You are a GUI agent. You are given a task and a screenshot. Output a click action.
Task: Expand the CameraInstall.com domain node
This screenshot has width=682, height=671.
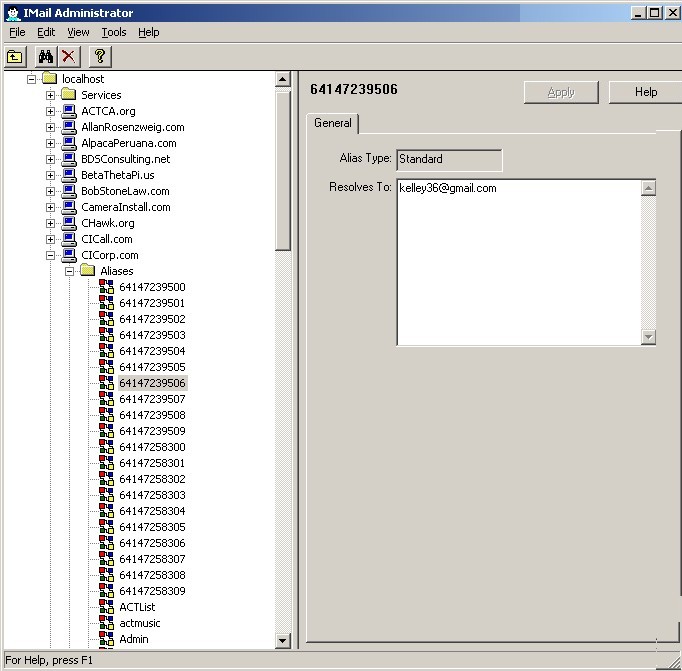click(50, 207)
